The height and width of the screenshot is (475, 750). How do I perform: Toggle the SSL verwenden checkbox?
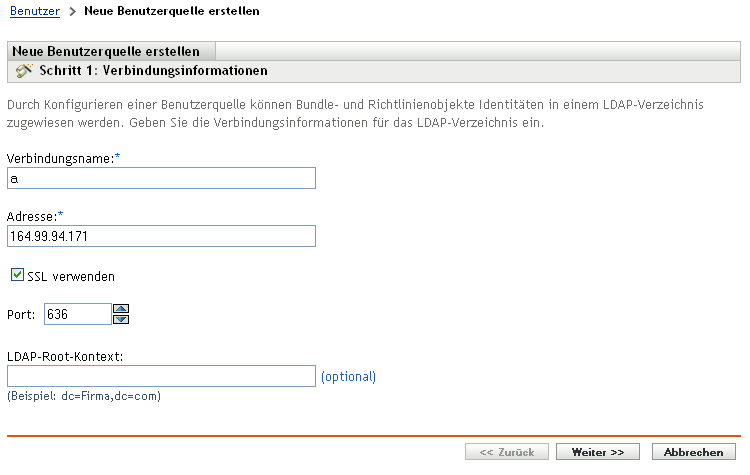17,274
